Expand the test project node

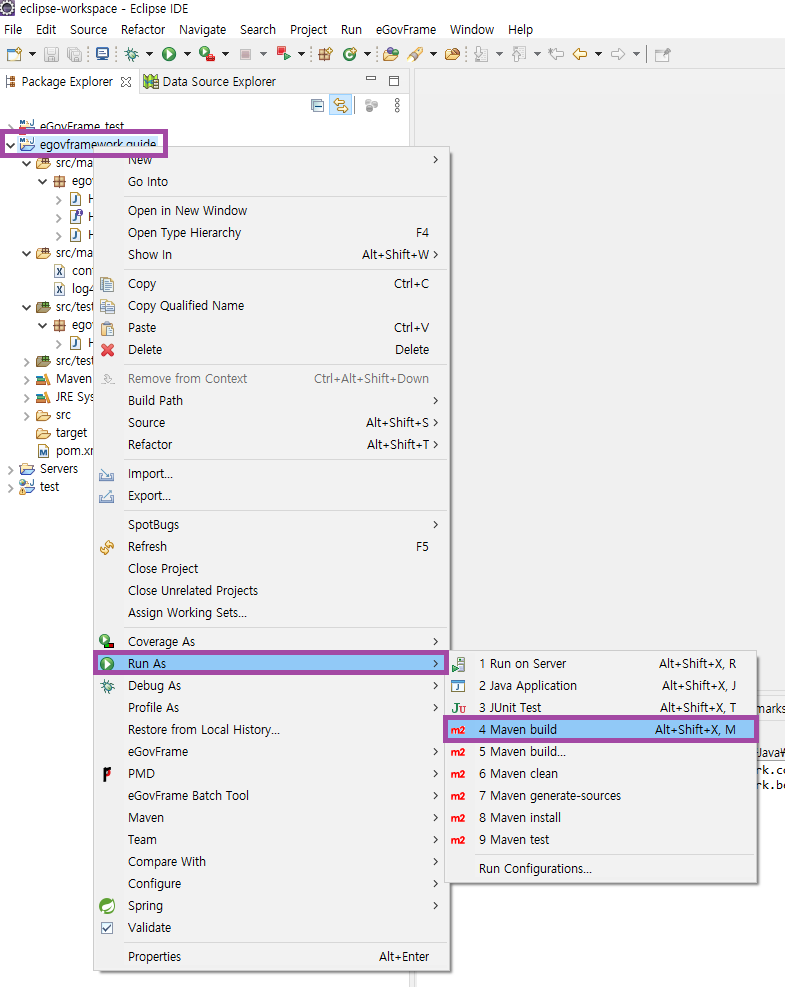(11, 487)
